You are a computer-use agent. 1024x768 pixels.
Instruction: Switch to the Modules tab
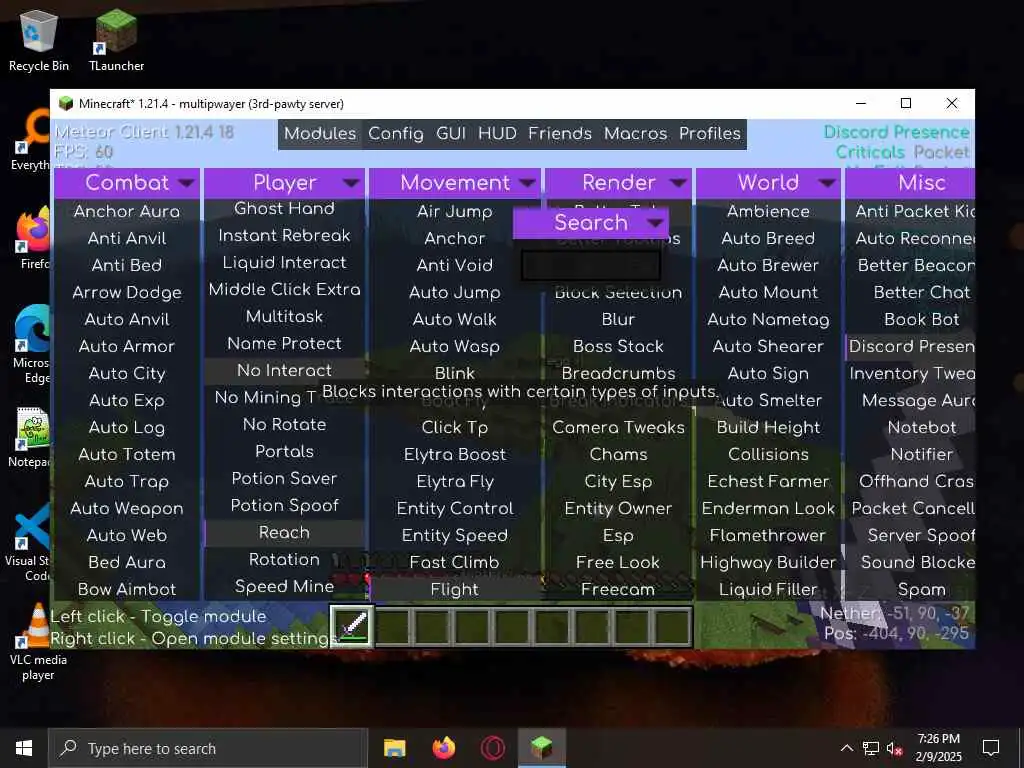click(320, 134)
